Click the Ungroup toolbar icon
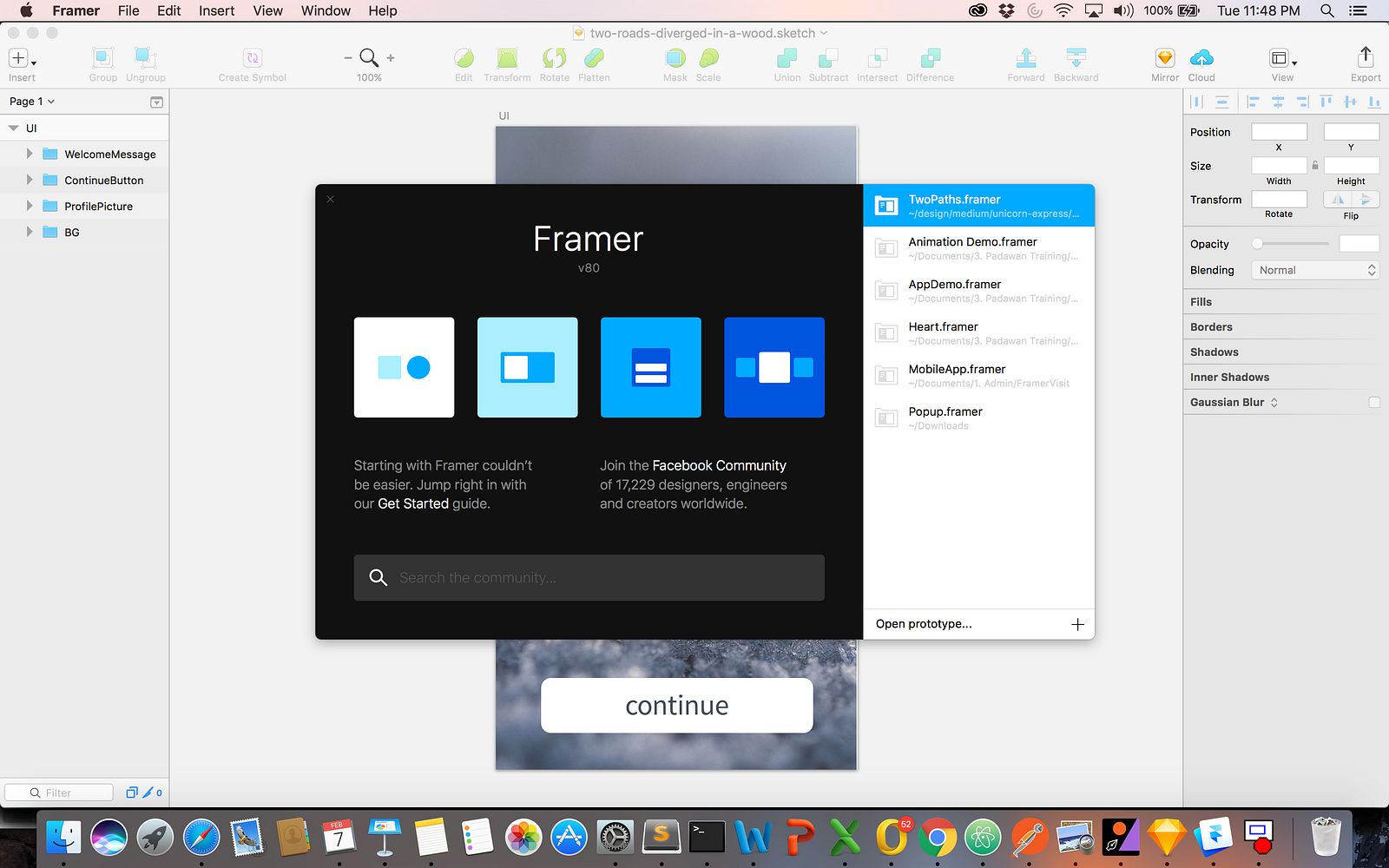 pyautogui.click(x=146, y=58)
